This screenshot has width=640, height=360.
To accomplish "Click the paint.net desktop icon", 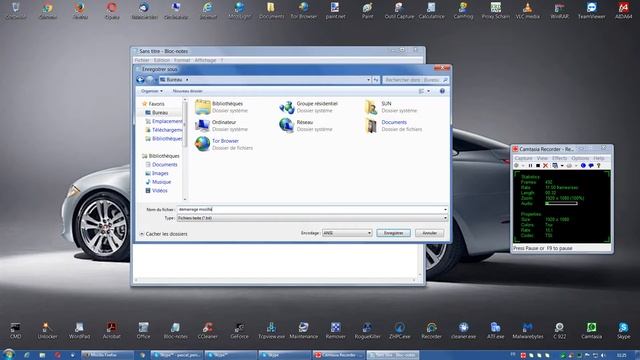I will click(x=335, y=11).
